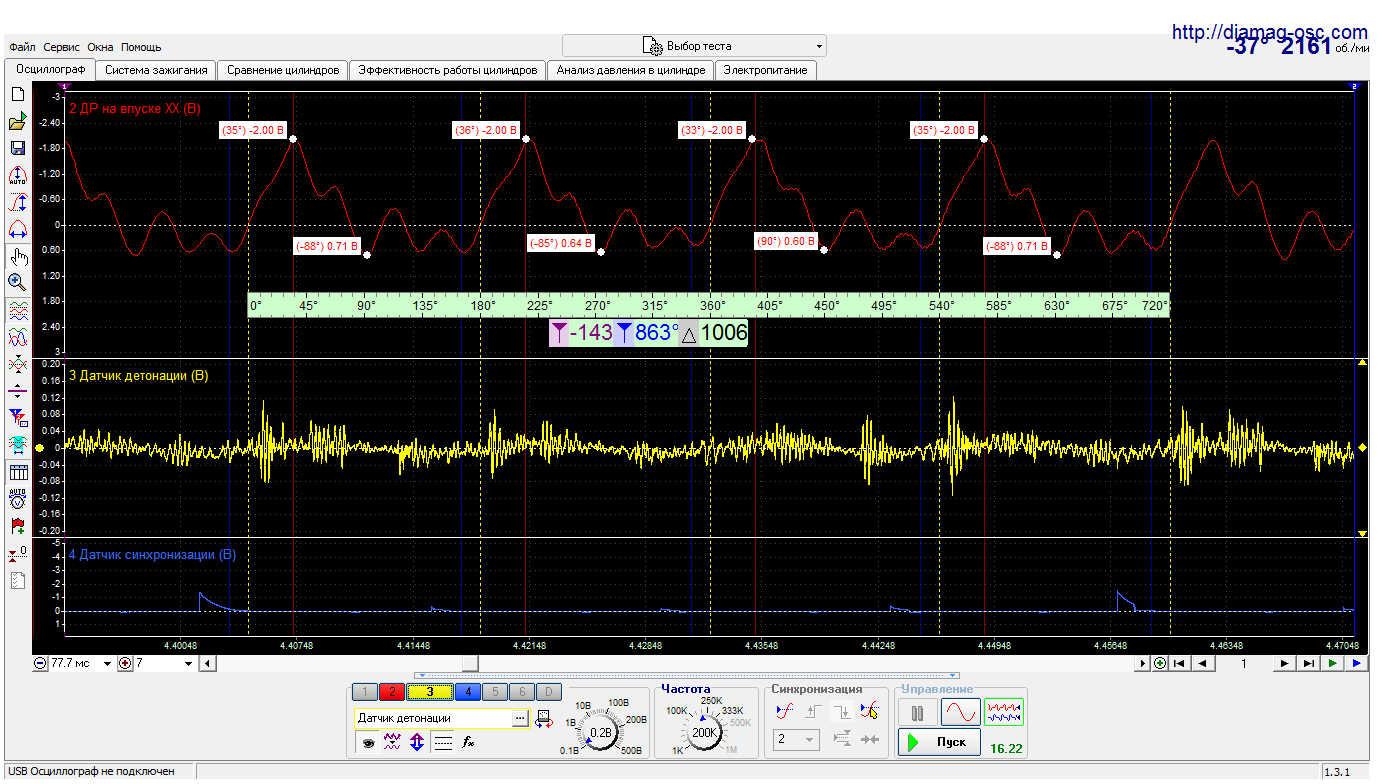Image resolution: width=1382 pixels, height=784 pixels.
Task: Click the cyan sensor icon
Action: (17, 443)
